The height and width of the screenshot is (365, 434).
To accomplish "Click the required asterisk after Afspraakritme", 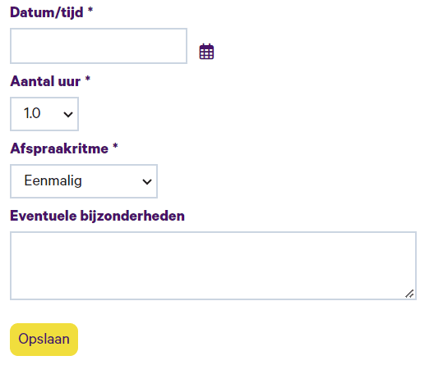I will (x=115, y=146).
